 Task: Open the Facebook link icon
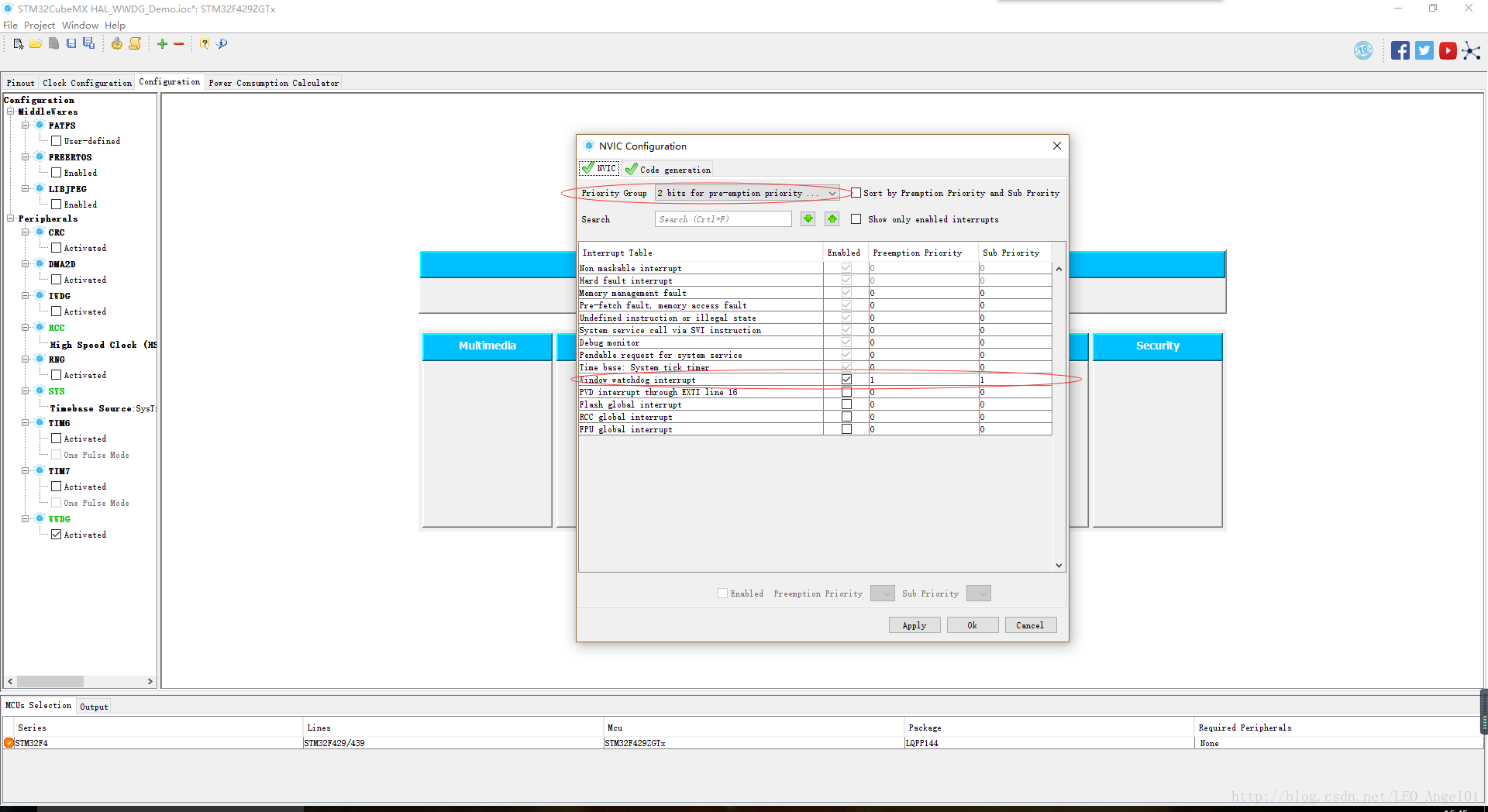pos(1400,51)
